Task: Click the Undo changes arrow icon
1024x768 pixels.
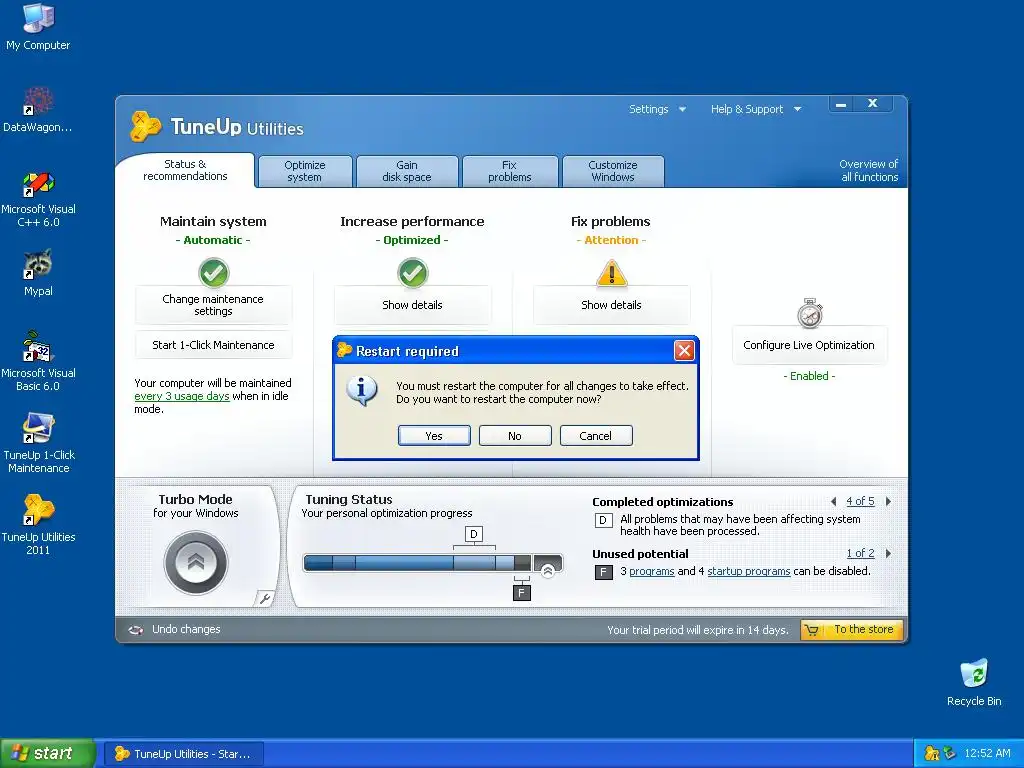Action: coord(136,630)
